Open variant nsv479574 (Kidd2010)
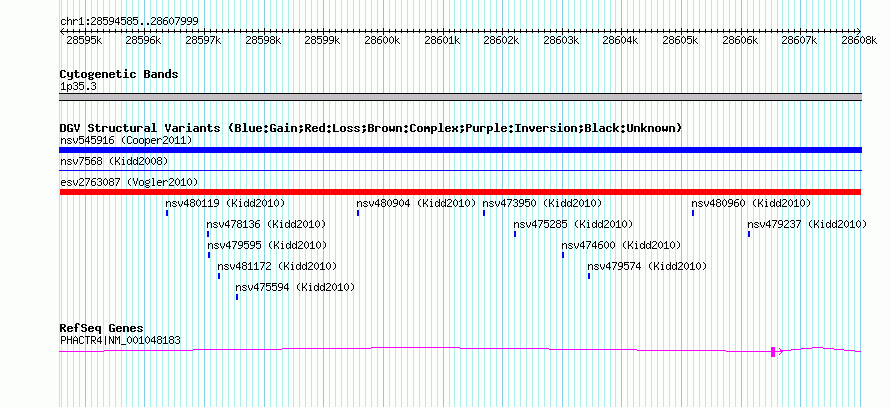The width and height of the screenshot is (890, 407). click(x=647, y=266)
